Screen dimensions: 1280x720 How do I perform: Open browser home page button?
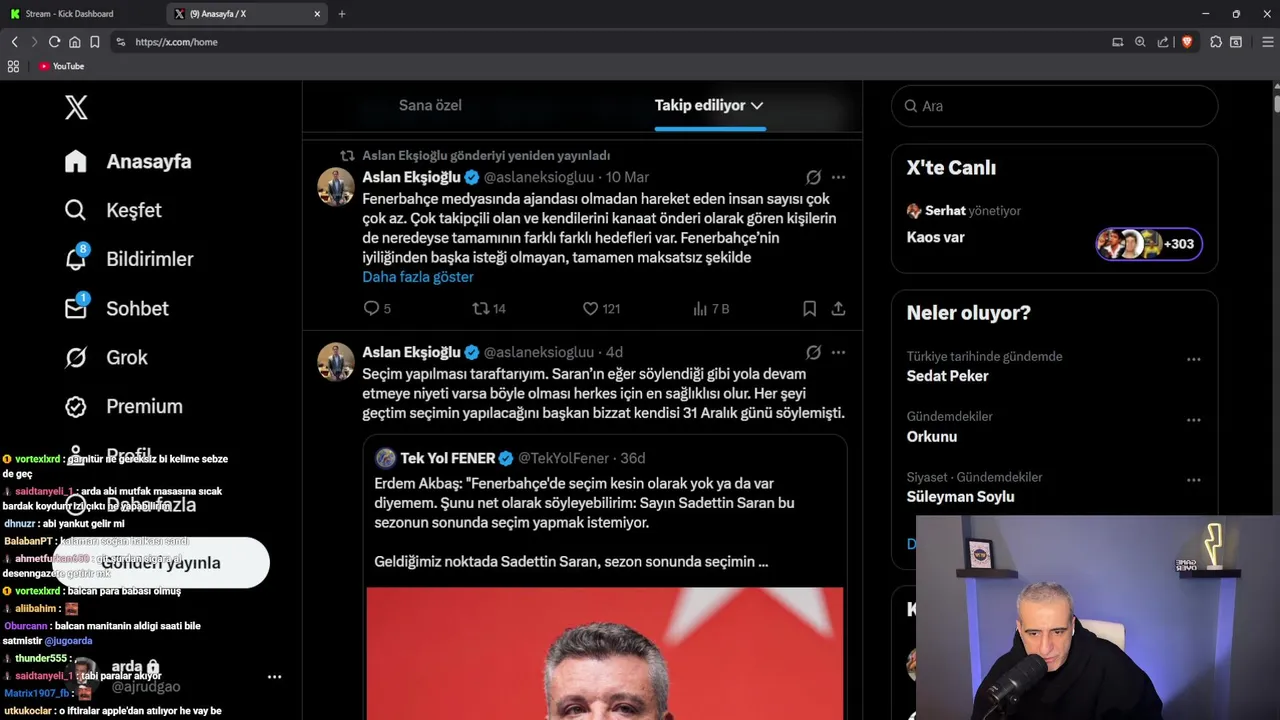(x=74, y=42)
